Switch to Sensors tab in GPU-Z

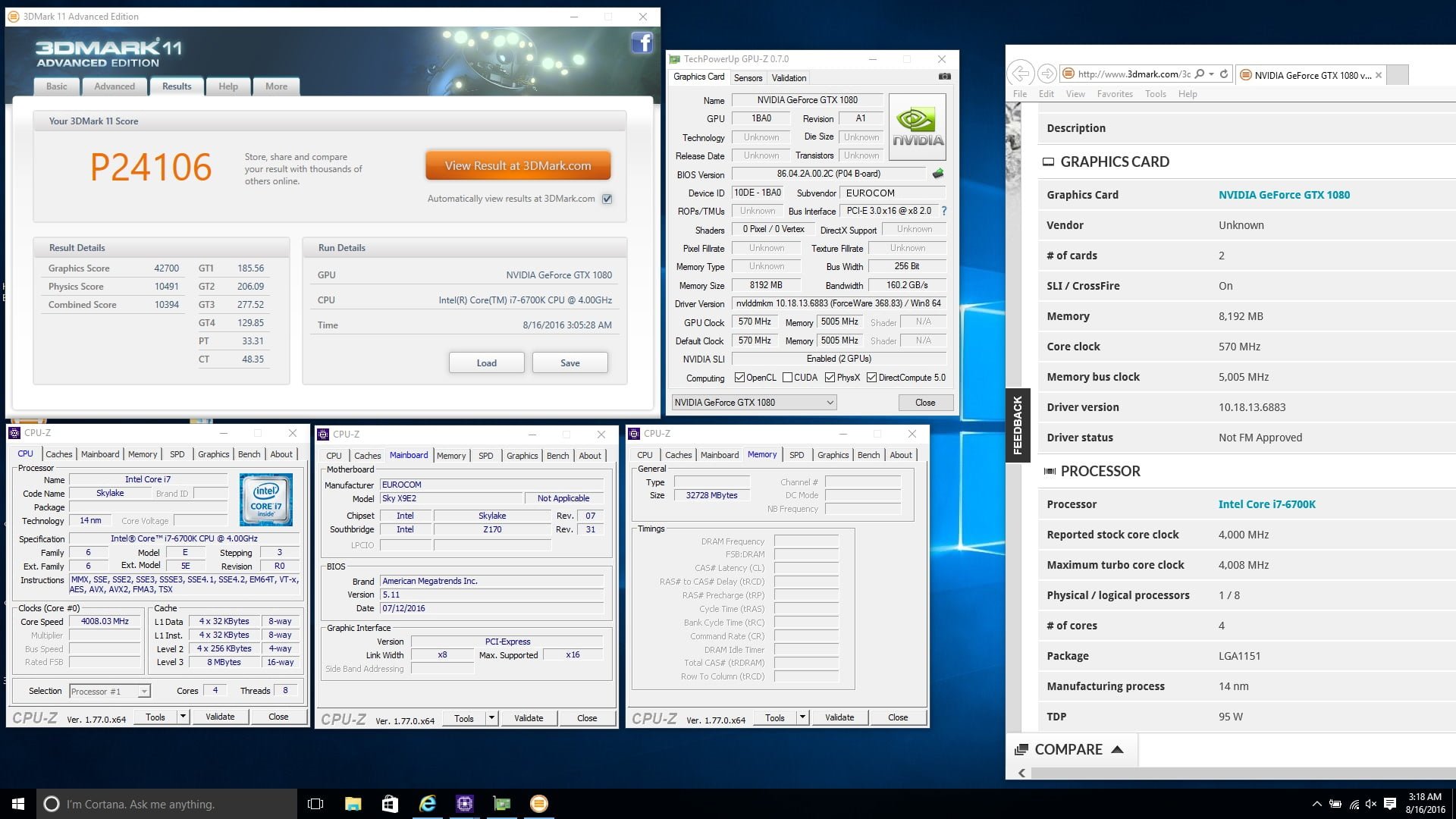click(748, 78)
